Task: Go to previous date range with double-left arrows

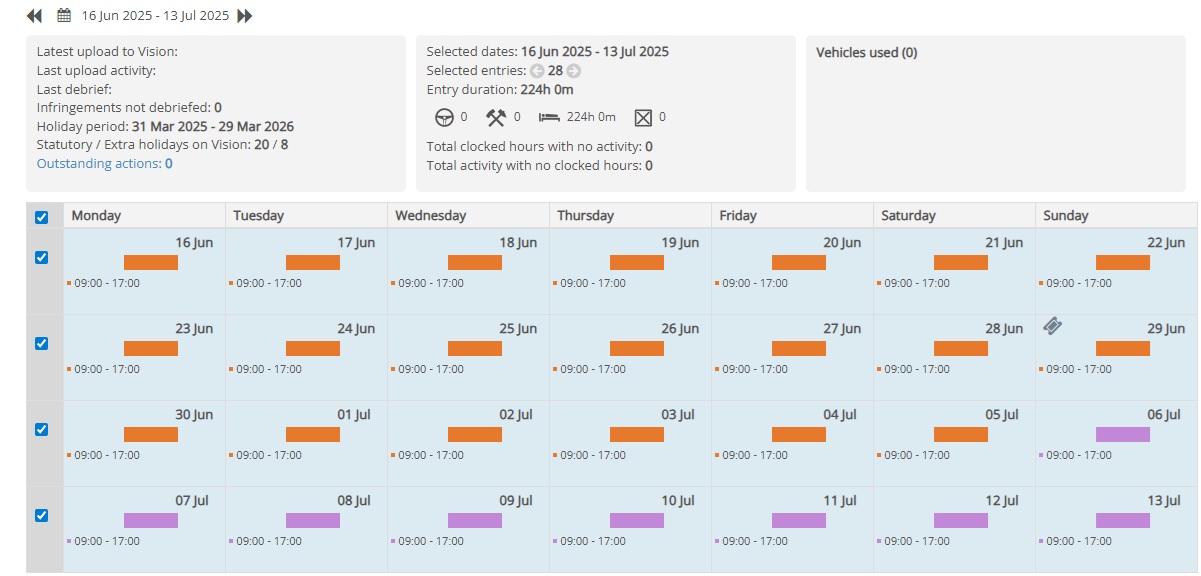Action: pos(34,16)
